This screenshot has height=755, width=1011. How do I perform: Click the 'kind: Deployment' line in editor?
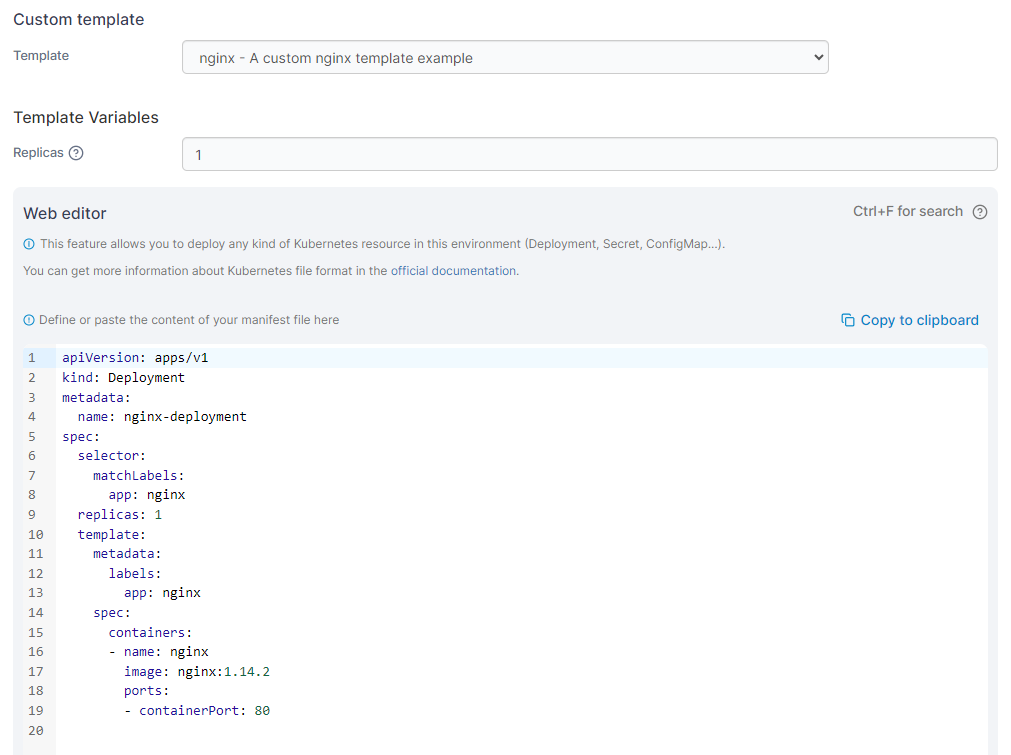(x=123, y=378)
